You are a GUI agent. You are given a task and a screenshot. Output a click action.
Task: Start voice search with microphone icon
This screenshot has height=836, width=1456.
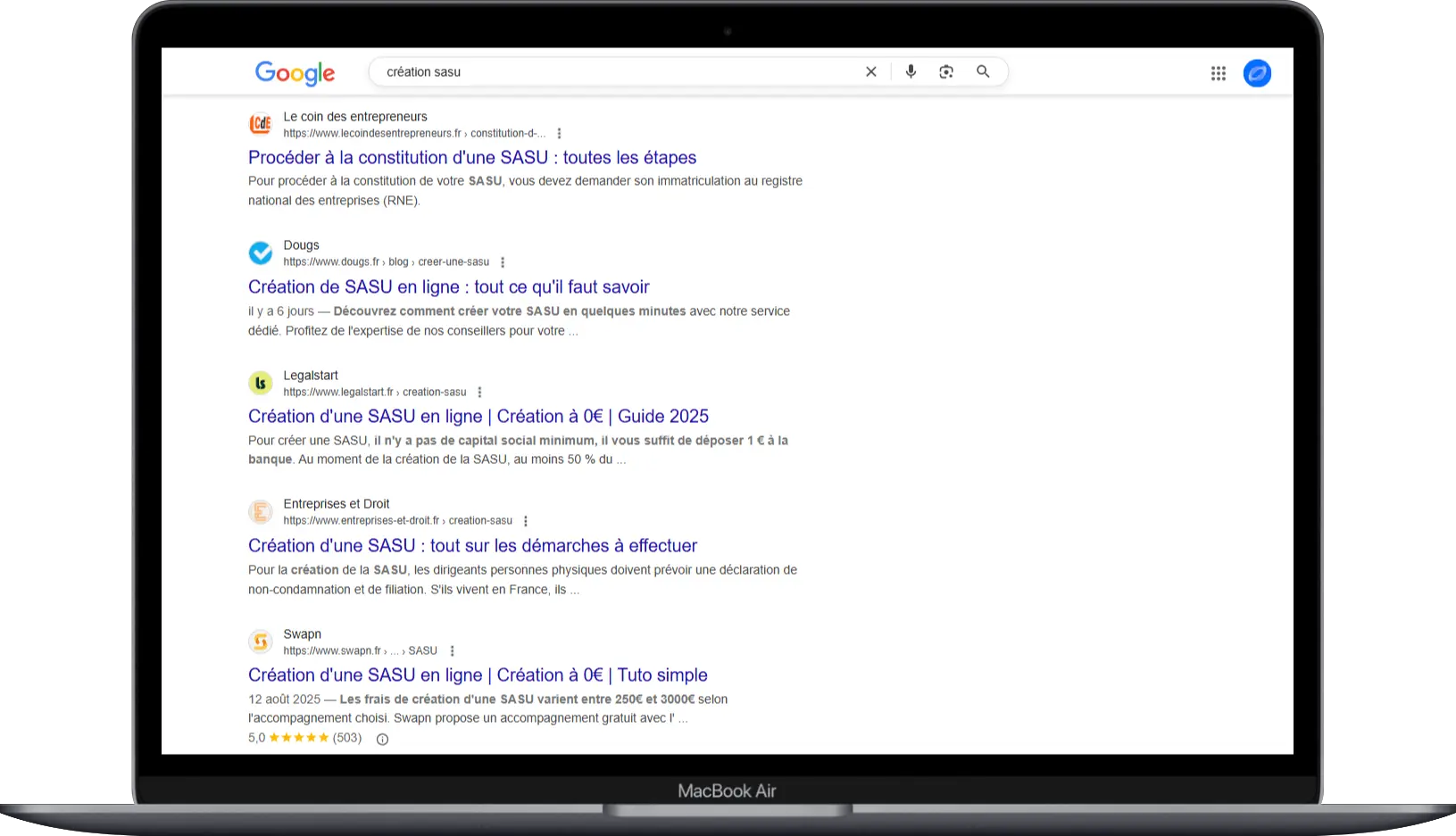point(911,72)
